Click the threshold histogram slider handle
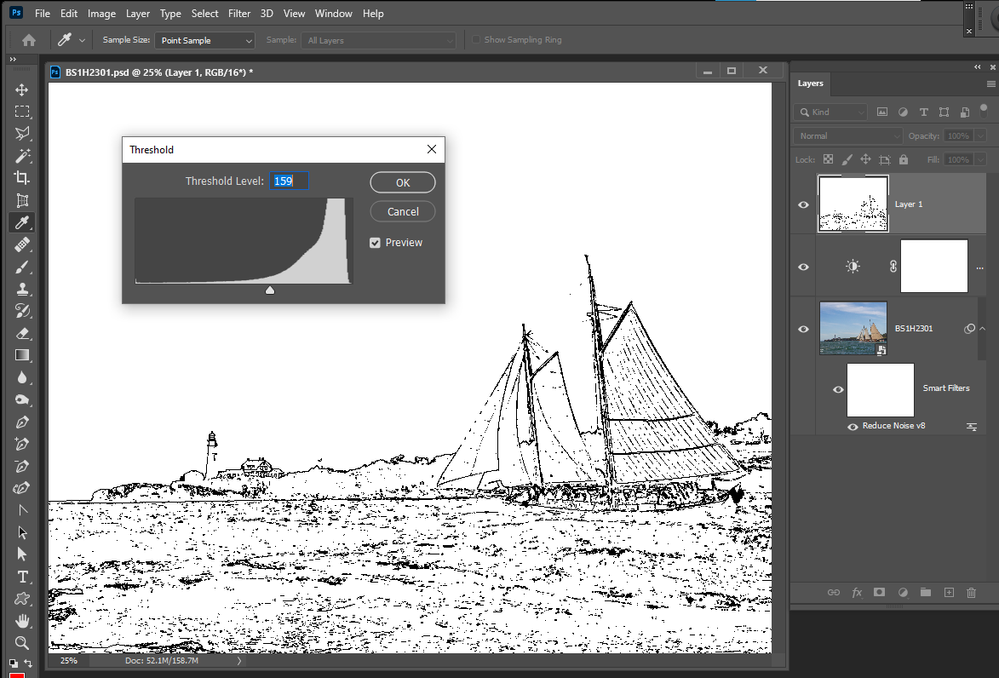The image size is (999, 678). click(x=270, y=291)
